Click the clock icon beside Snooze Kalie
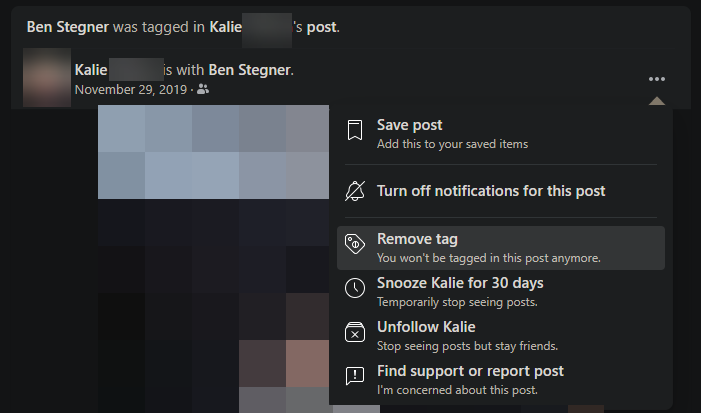The width and height of the screenshot is (701, 413). [x=355, y=290]
